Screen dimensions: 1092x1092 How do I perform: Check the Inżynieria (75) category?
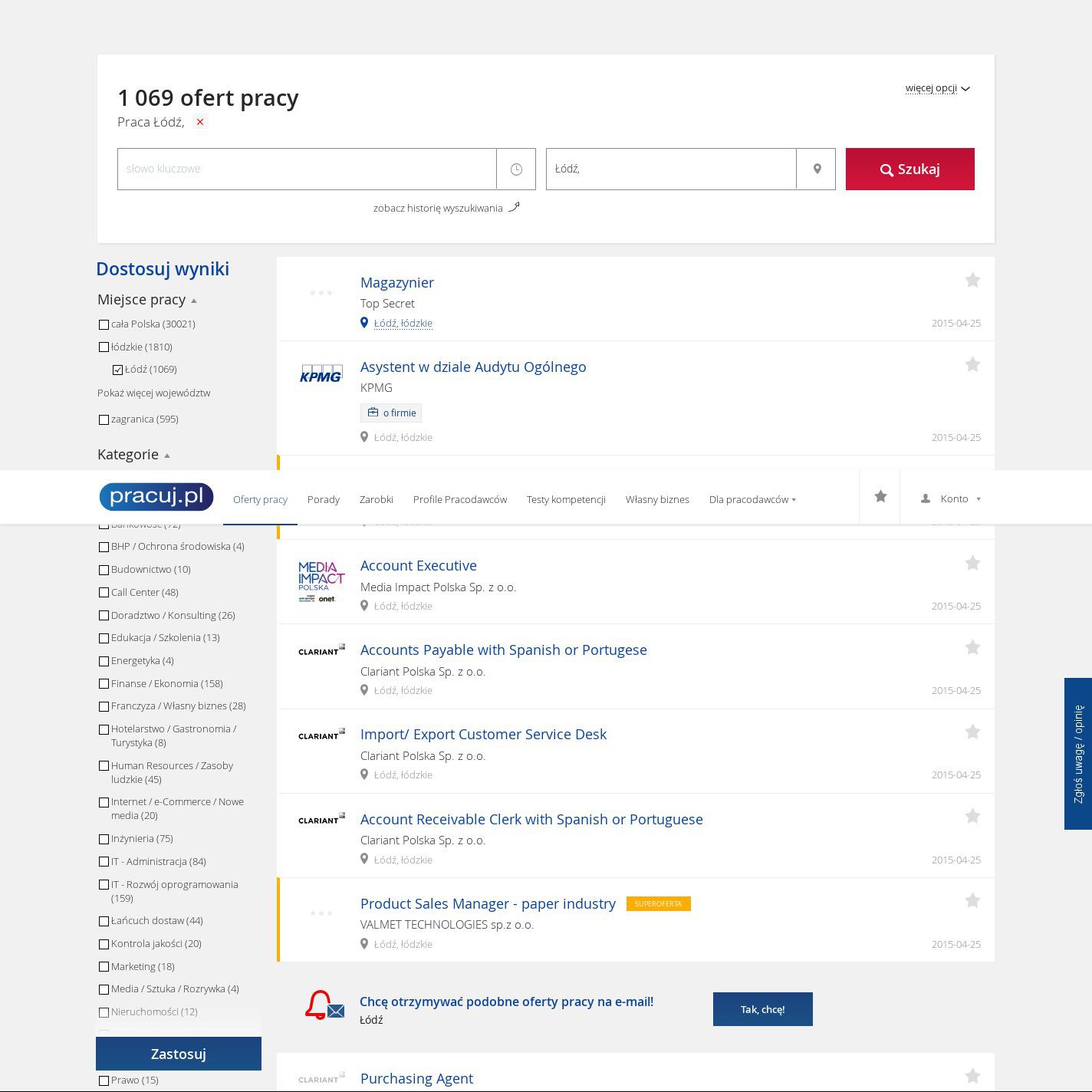104,839
